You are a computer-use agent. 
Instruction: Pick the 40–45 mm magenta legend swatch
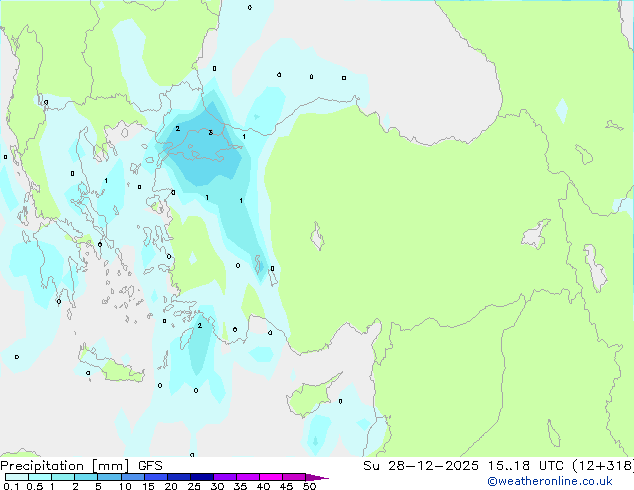pos(271,477)
